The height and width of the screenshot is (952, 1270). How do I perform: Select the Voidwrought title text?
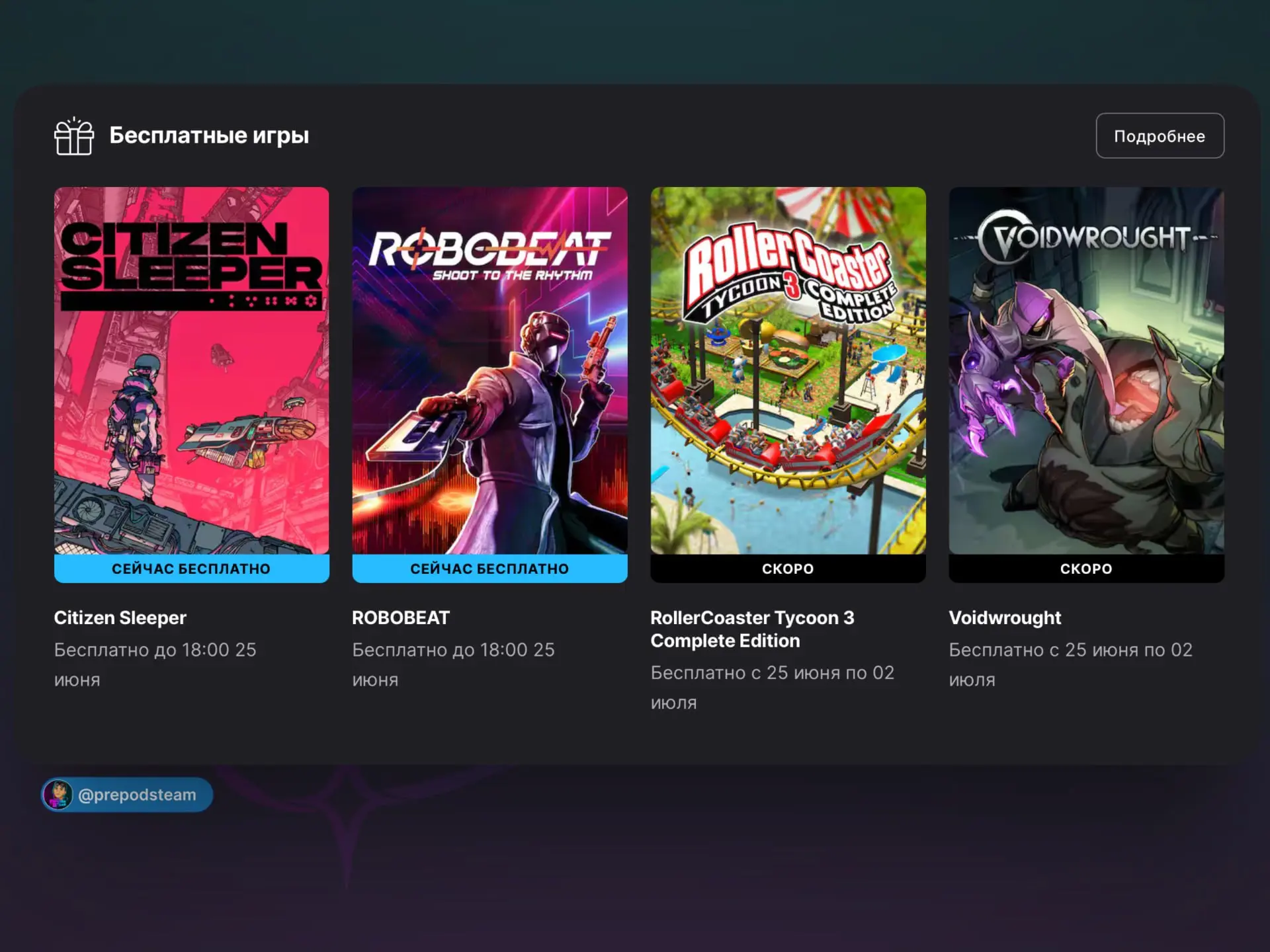point(1005,617)
